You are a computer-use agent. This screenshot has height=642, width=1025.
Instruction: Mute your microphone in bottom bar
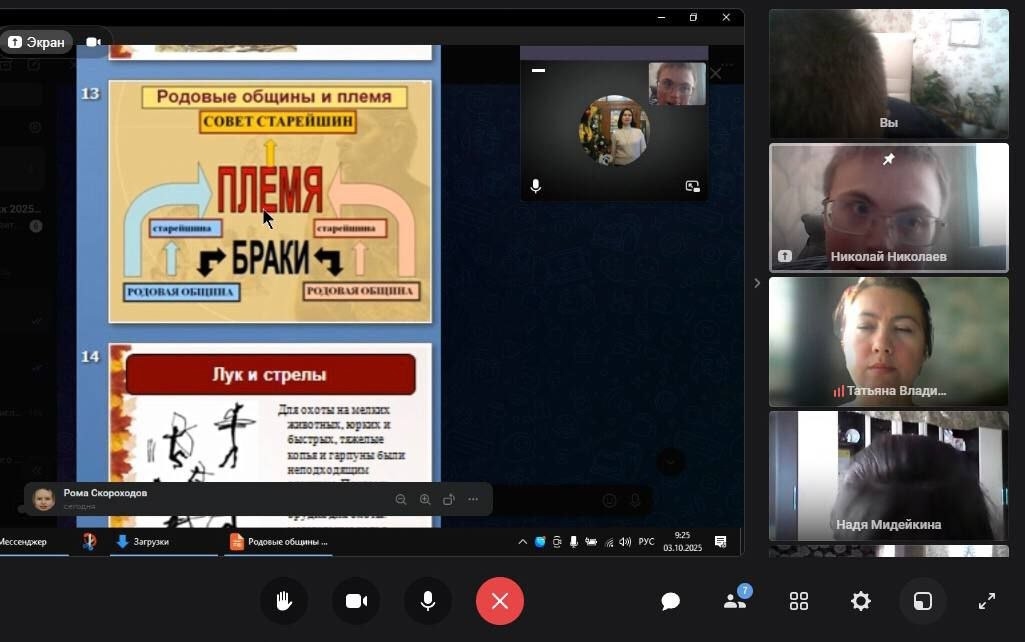click(x=428, y=601)
